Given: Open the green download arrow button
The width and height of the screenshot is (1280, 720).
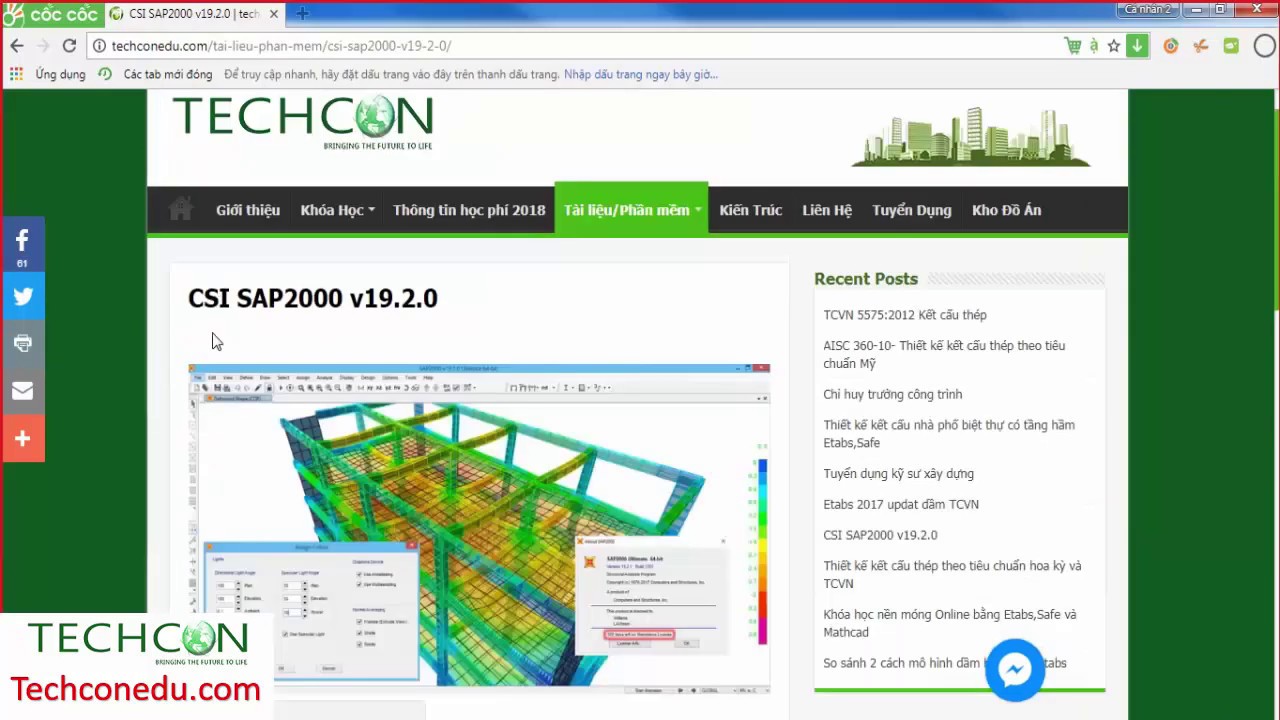Looking at the screenshot, I should [1137, 46].
